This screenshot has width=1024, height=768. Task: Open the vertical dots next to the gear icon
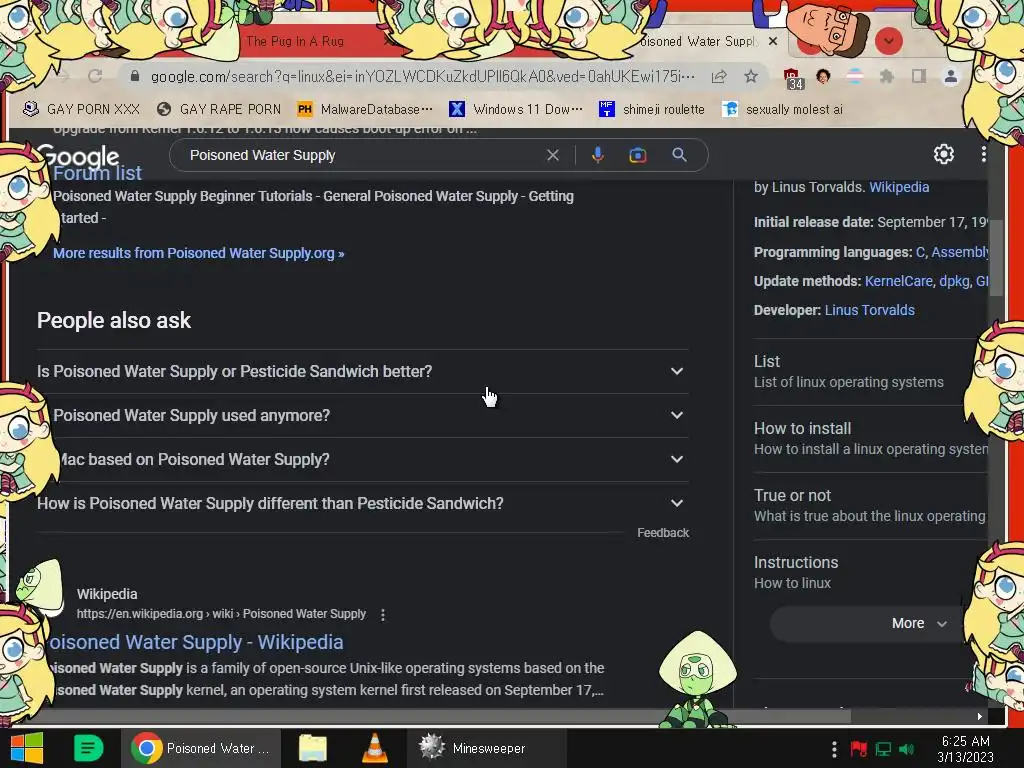click(983, 154)
